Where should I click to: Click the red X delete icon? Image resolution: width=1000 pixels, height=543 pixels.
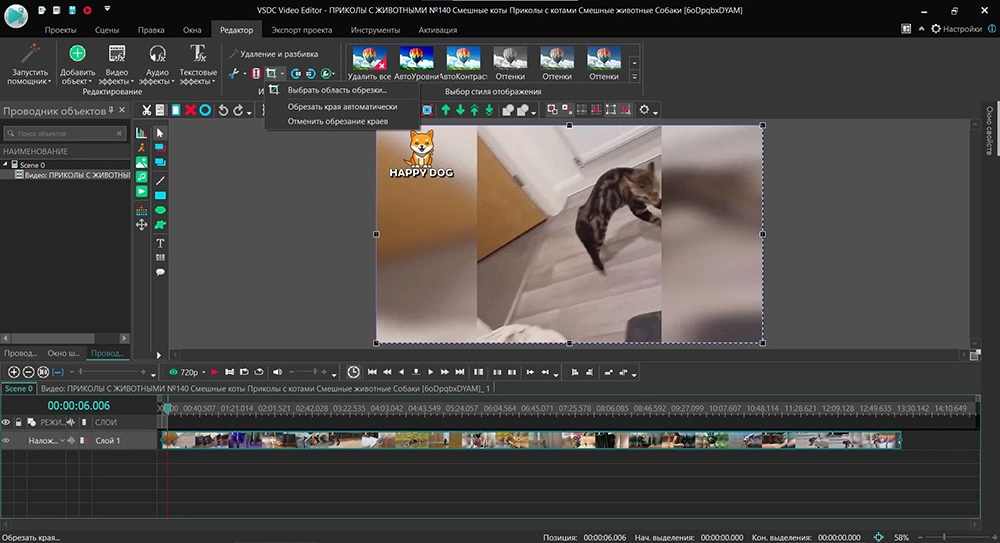pos(190,110)
